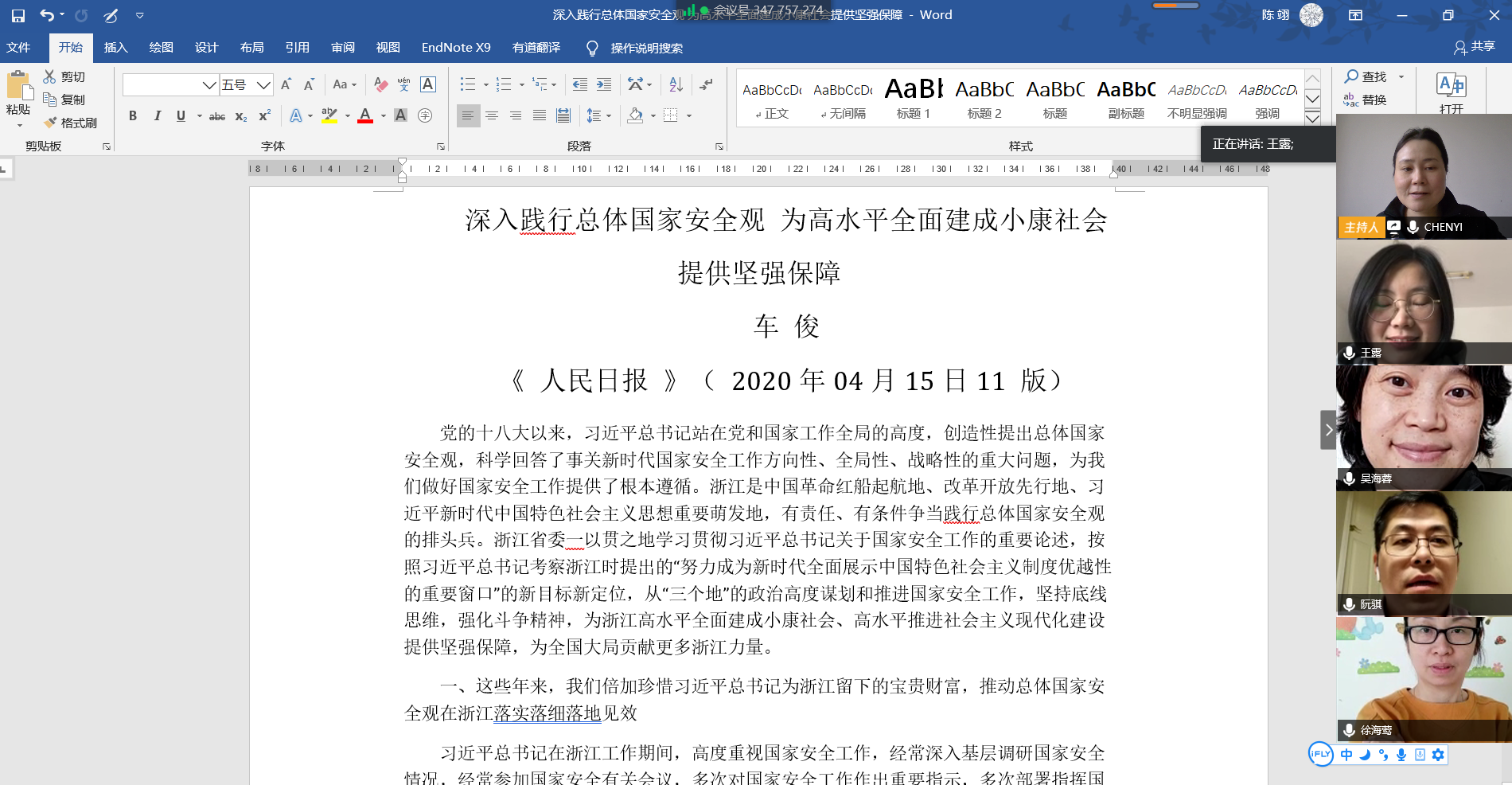Click the bulleted list icon

[x=467, y=84]
